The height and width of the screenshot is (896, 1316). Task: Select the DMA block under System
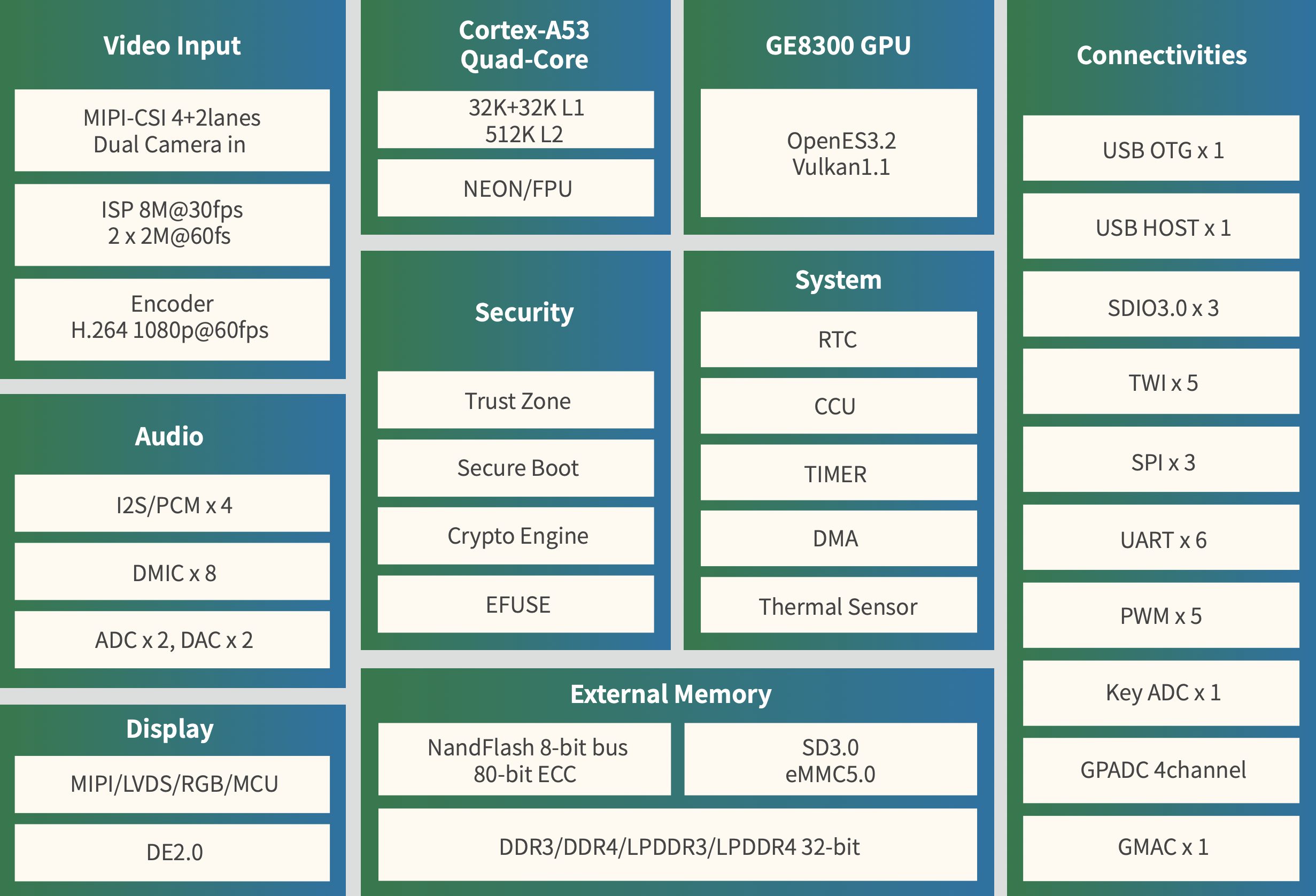coord(838,538)
